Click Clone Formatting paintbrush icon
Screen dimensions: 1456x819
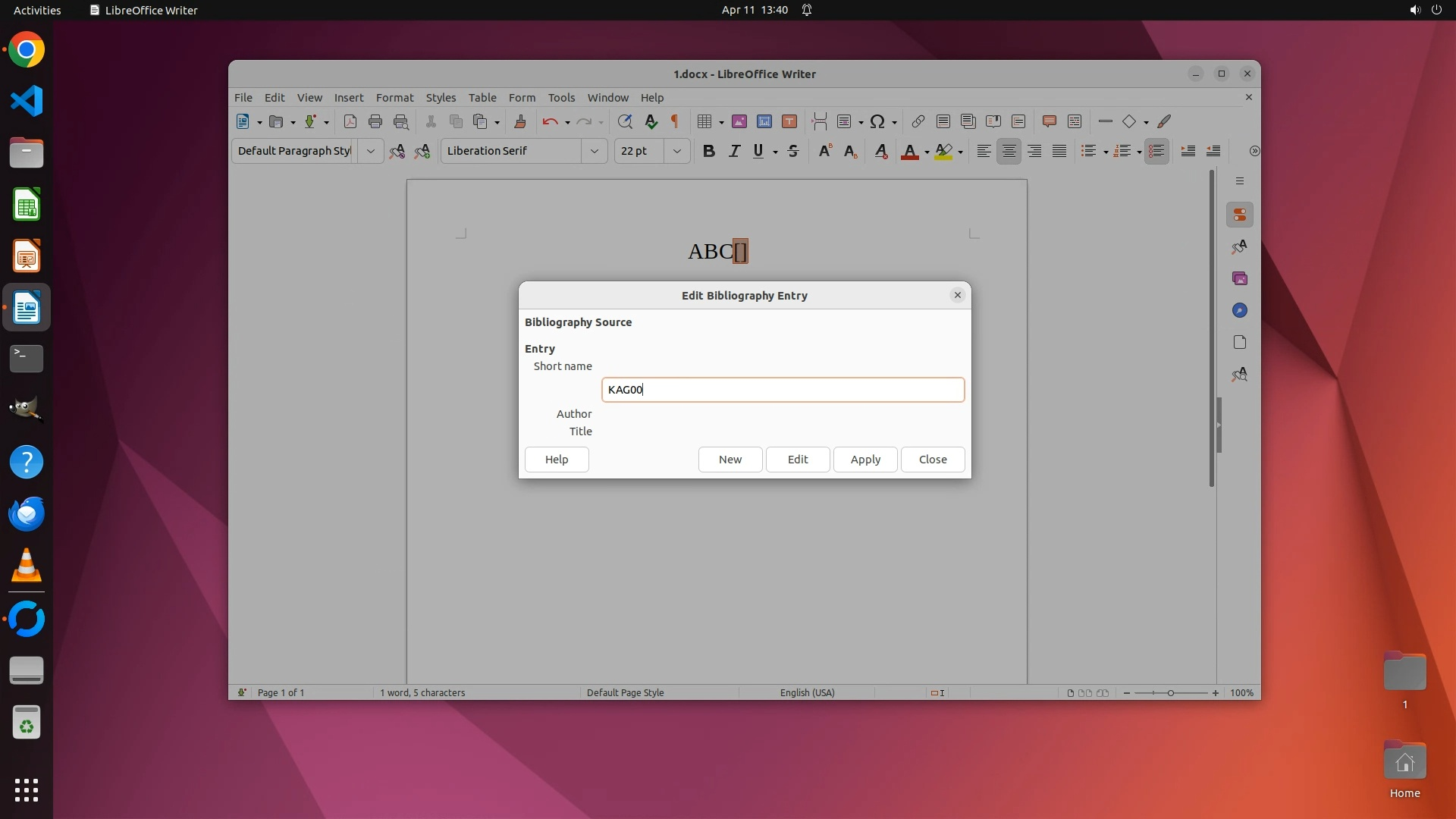tap(520, 121)
